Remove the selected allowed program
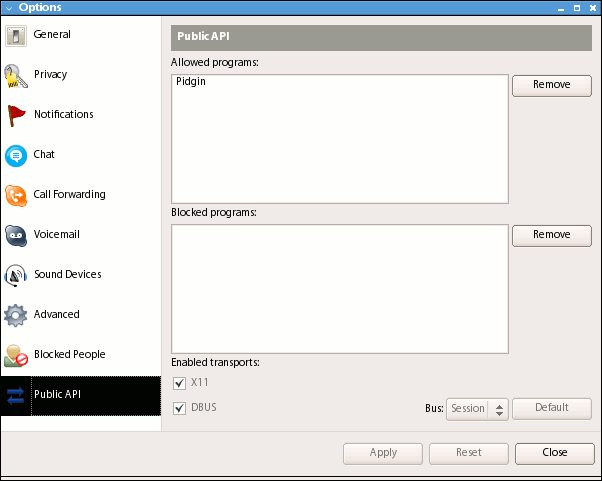 (x=552, y=86)
